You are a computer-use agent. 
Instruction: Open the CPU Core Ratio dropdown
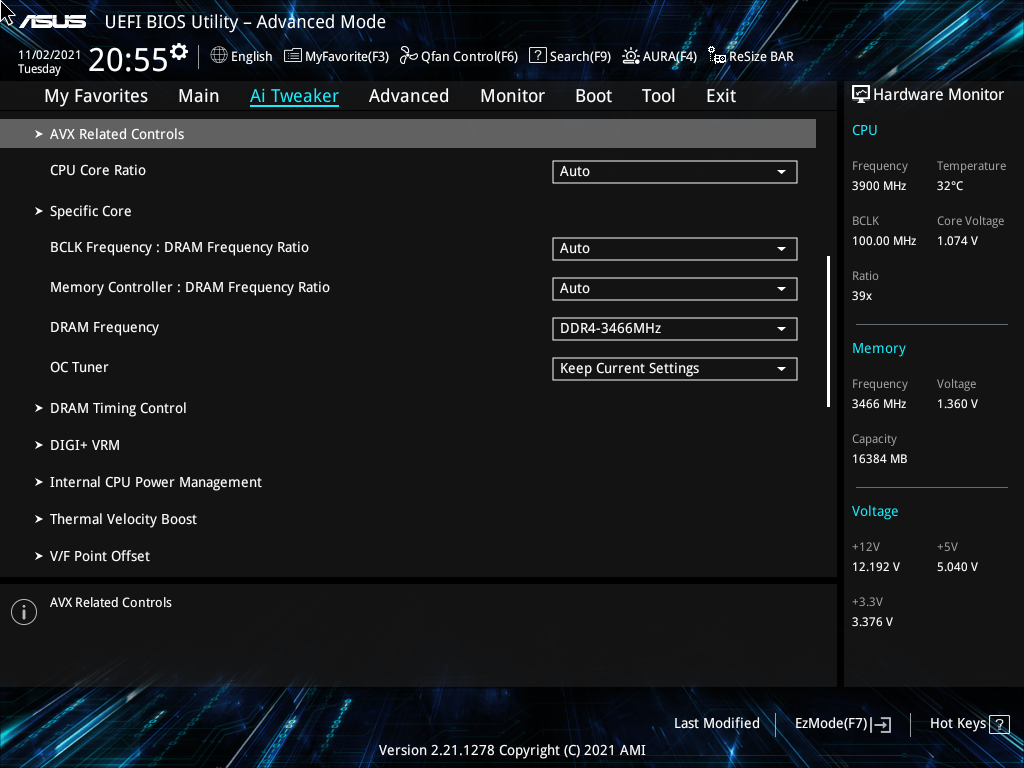(x=675, y=172)
